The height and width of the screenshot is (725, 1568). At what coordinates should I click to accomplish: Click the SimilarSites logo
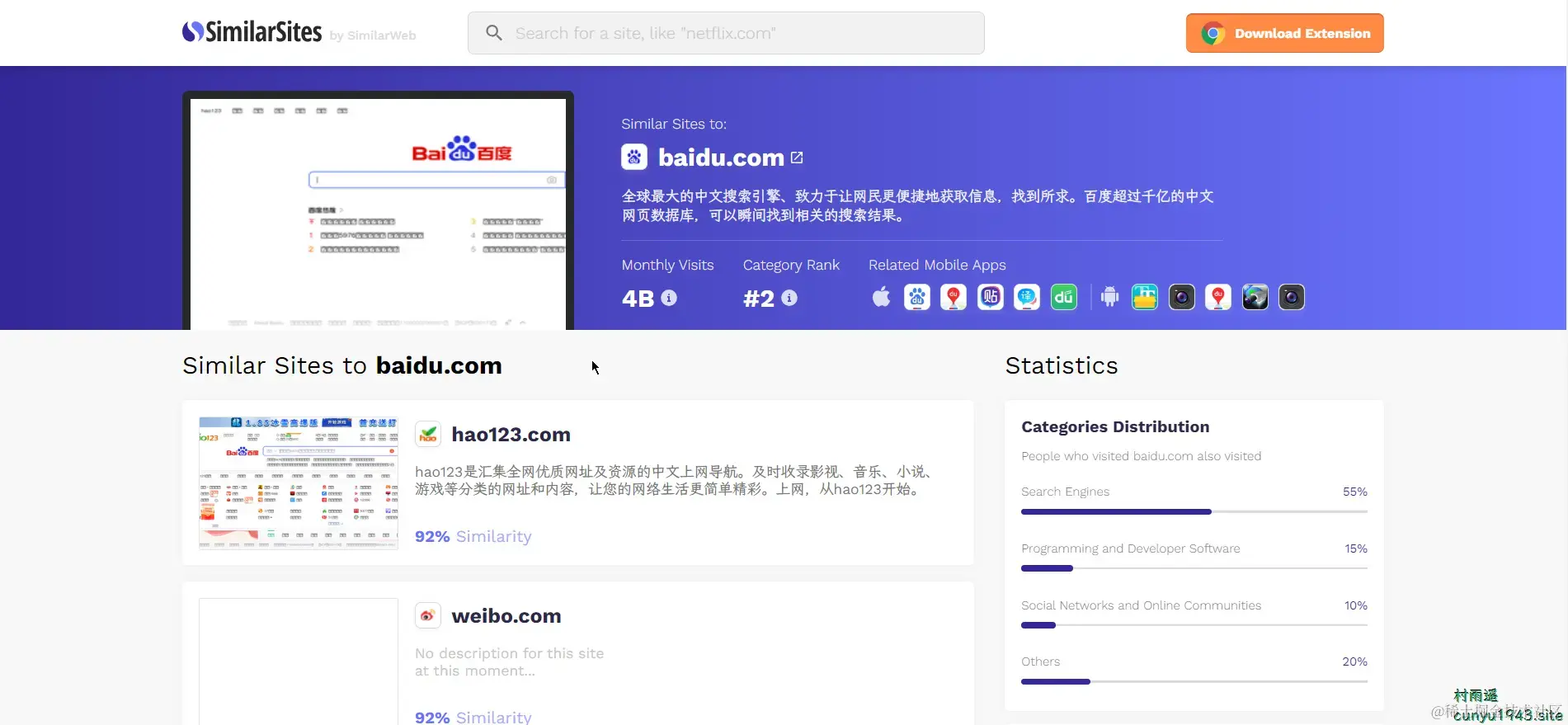click(x=252, y=32)
